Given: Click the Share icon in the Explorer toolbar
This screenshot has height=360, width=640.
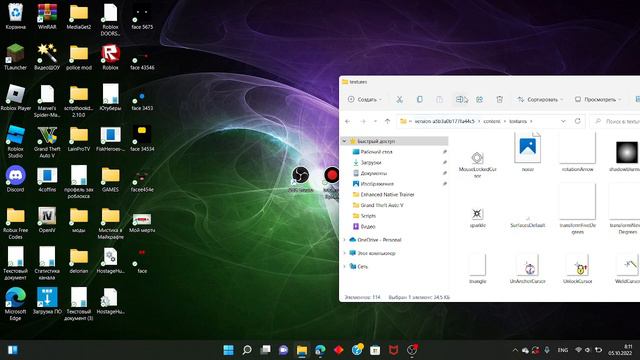Looking at the screenshot, I should (480, 100).
